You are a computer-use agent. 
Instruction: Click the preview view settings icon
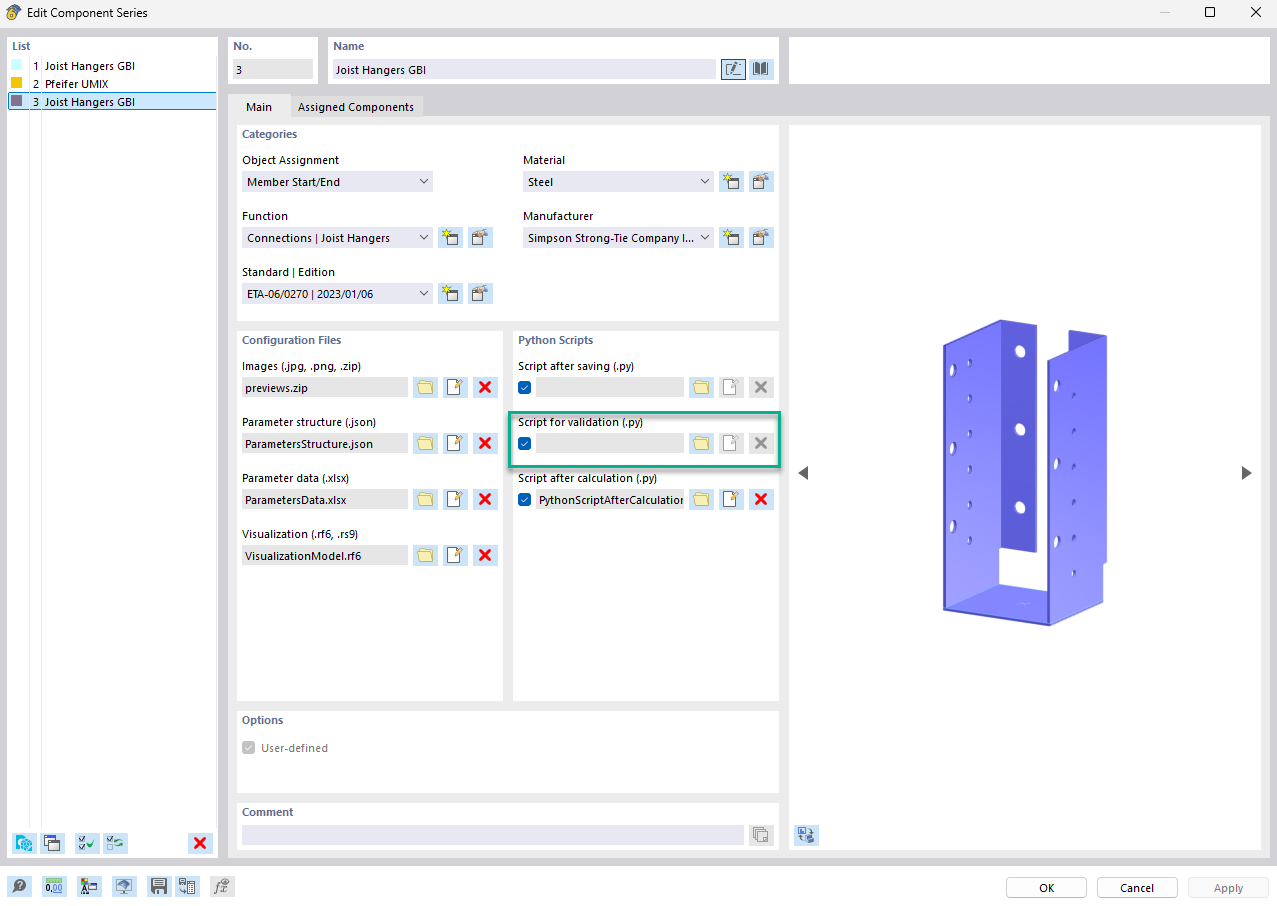(806, 835)
